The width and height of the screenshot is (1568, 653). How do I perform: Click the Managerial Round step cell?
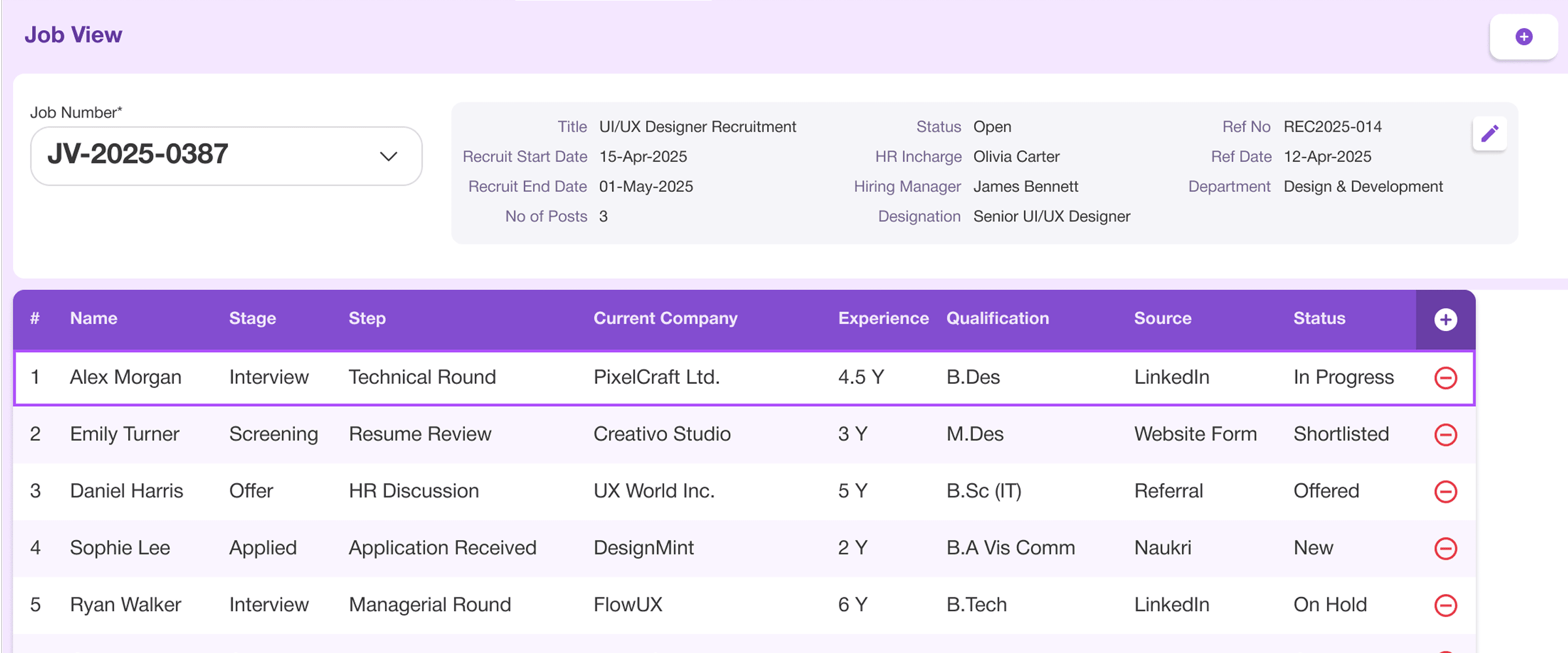[429, 604]
